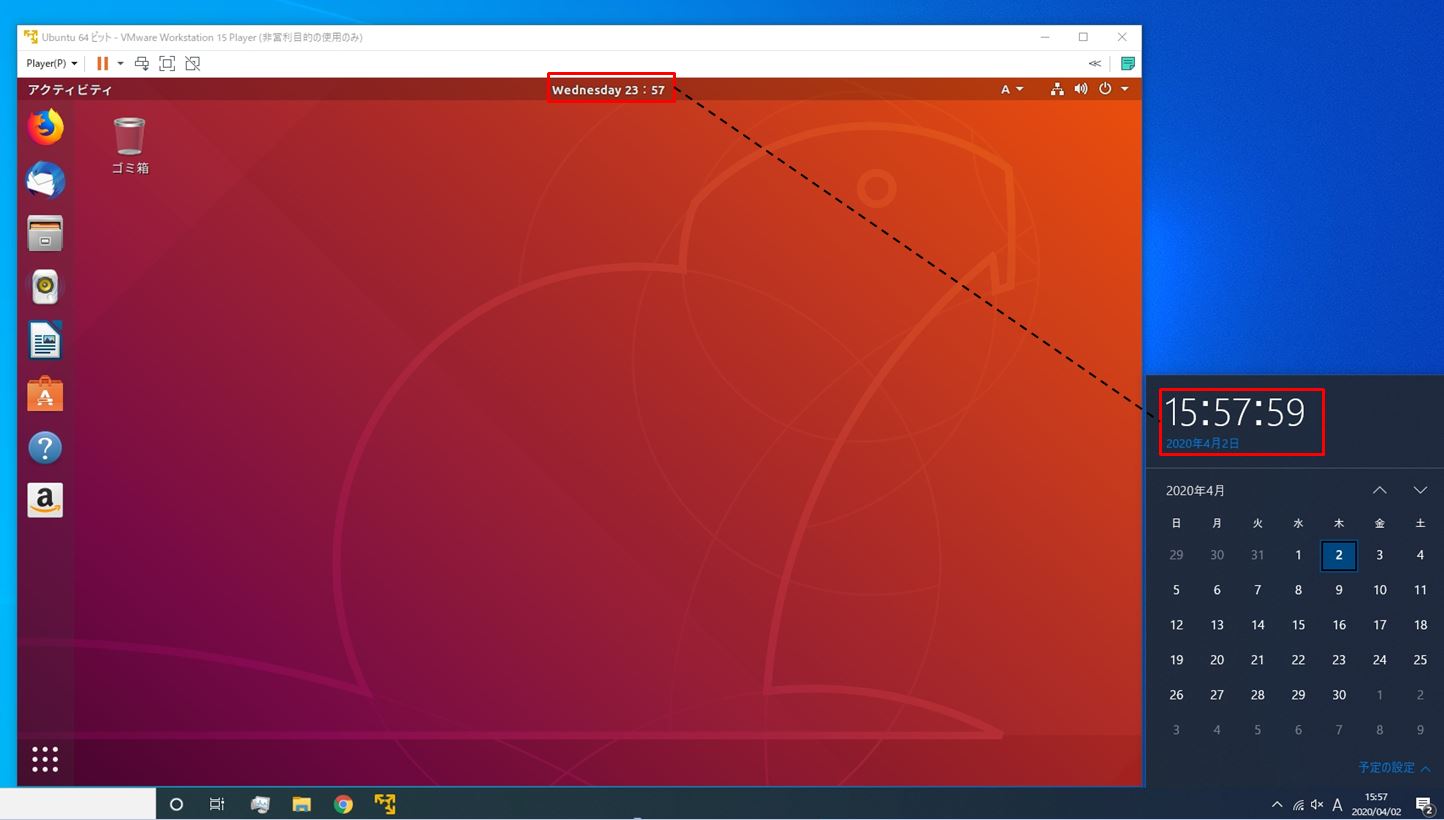This screenshot has width=1444, height=820.
Task: Launch Thunderbird mail from the dock
Action: (45, 181)
